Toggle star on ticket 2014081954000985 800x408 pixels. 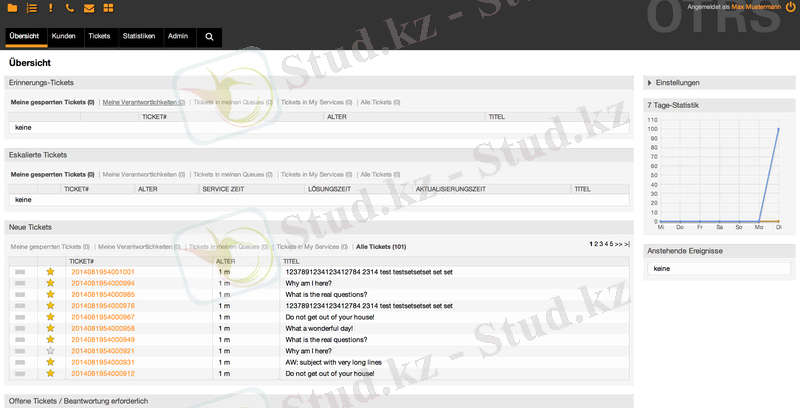pos(51,294)
